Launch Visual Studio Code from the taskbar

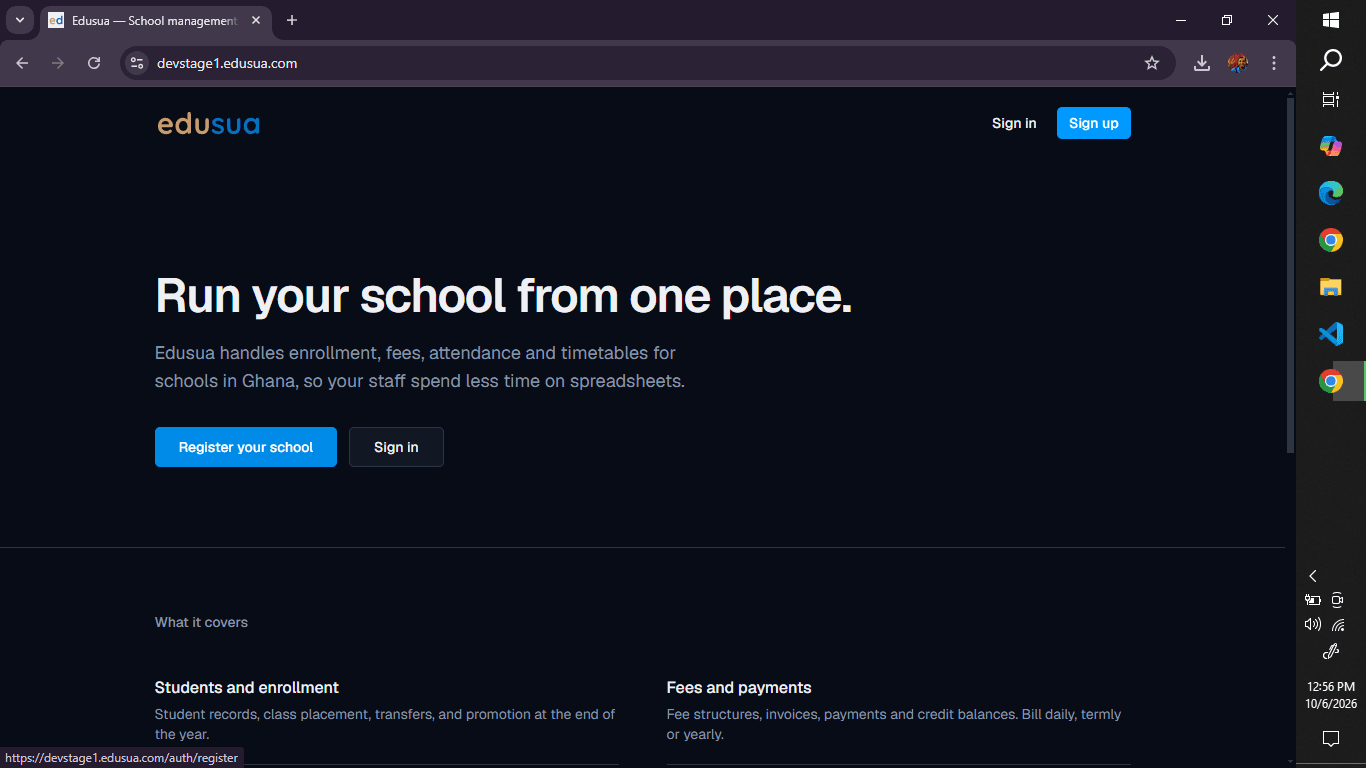tap(1331, 334)
